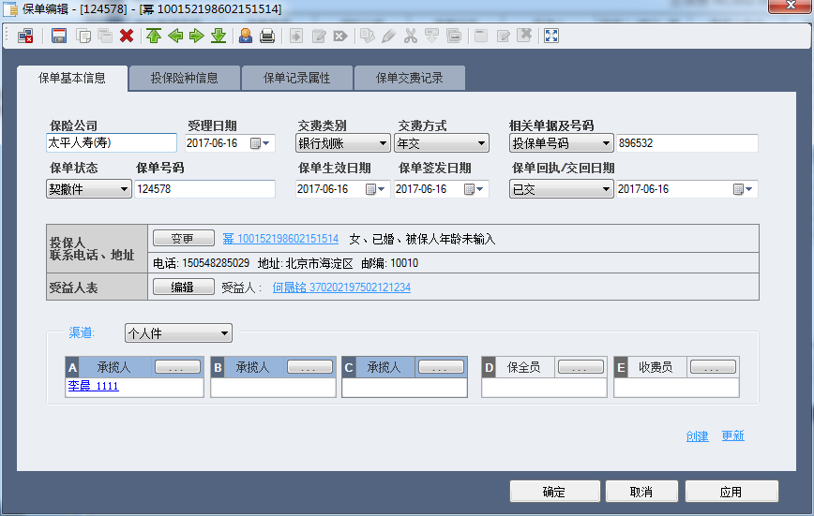Click the fullscreen expand icon in toolbar
814x516 pixels.
pos(551,36)
